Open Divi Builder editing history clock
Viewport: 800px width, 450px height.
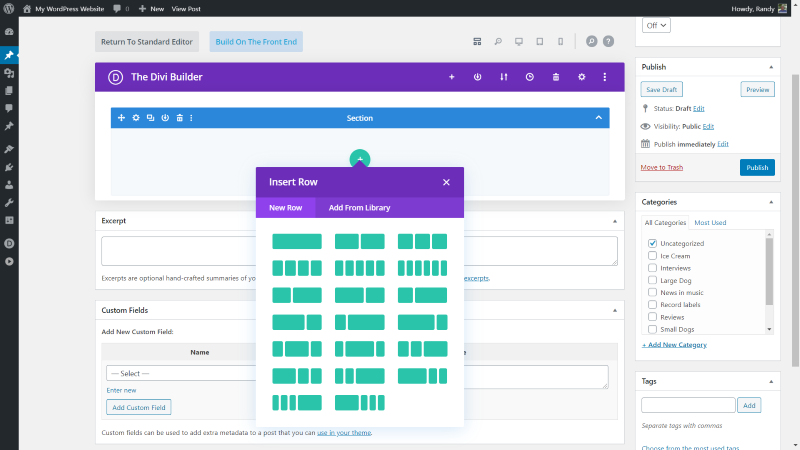pyautogui.click(x=530, y=77)
